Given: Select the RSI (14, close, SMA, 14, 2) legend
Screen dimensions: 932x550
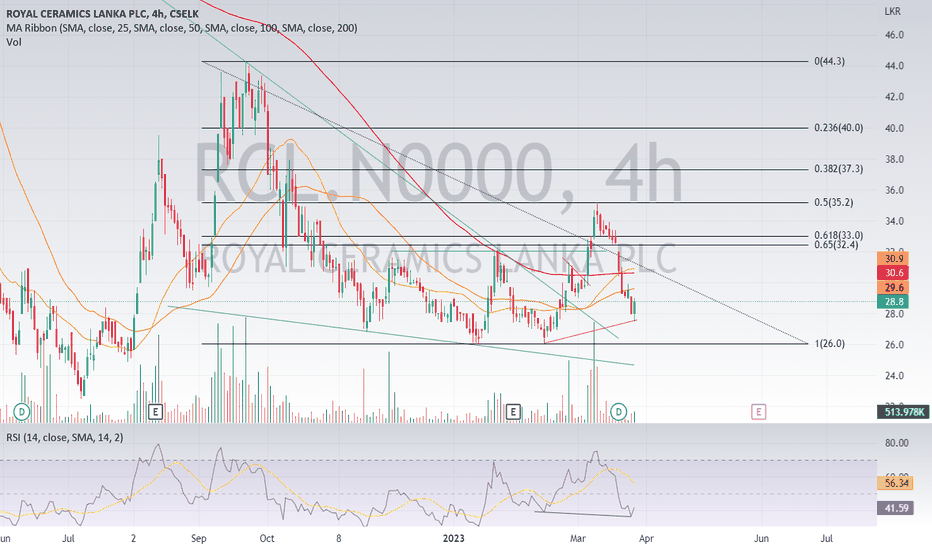Looking at the screenshot, I should (65, 438).
